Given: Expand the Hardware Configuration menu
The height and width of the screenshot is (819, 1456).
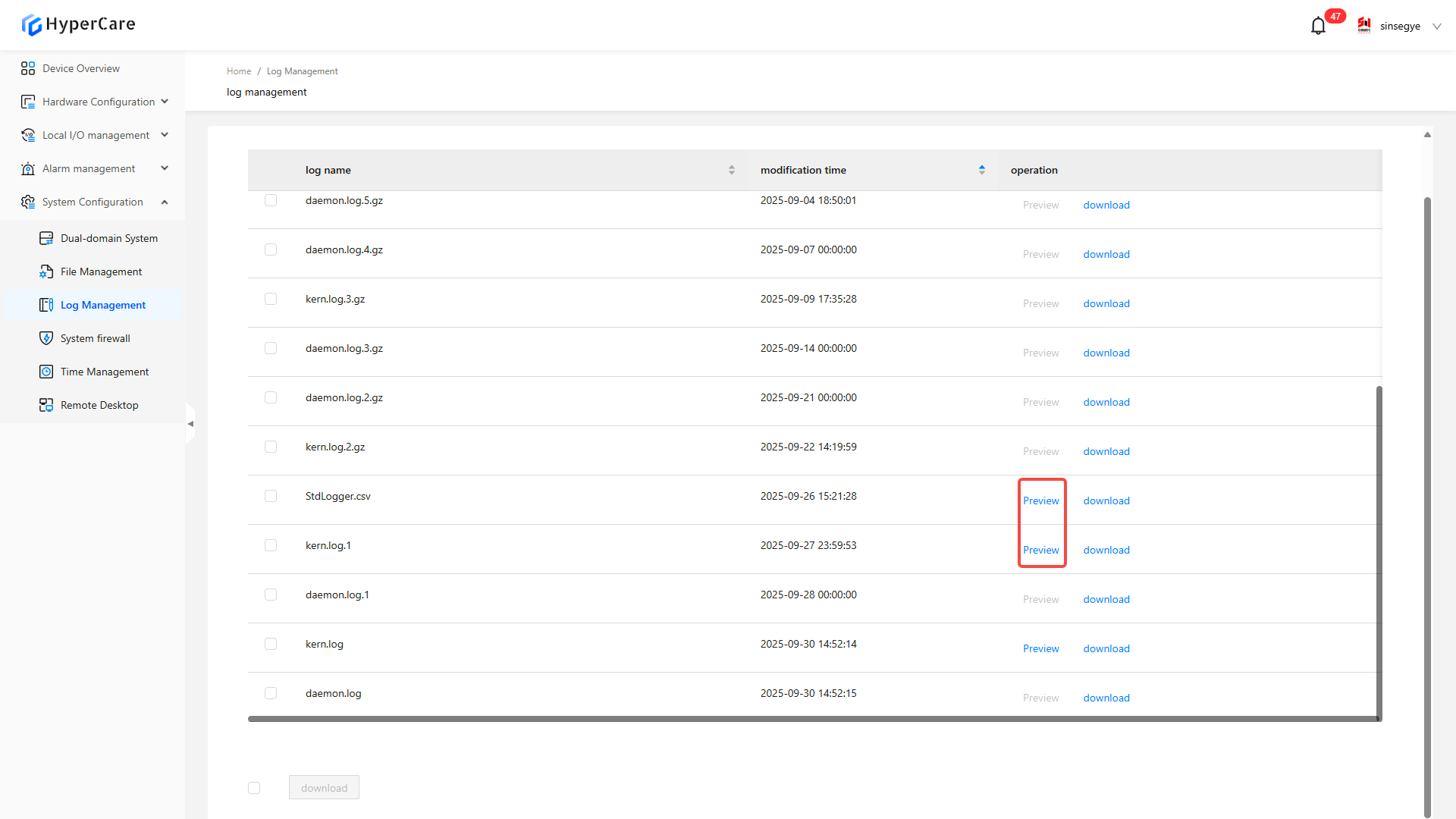Looking at the screenshot, I should tap(99, 102).
